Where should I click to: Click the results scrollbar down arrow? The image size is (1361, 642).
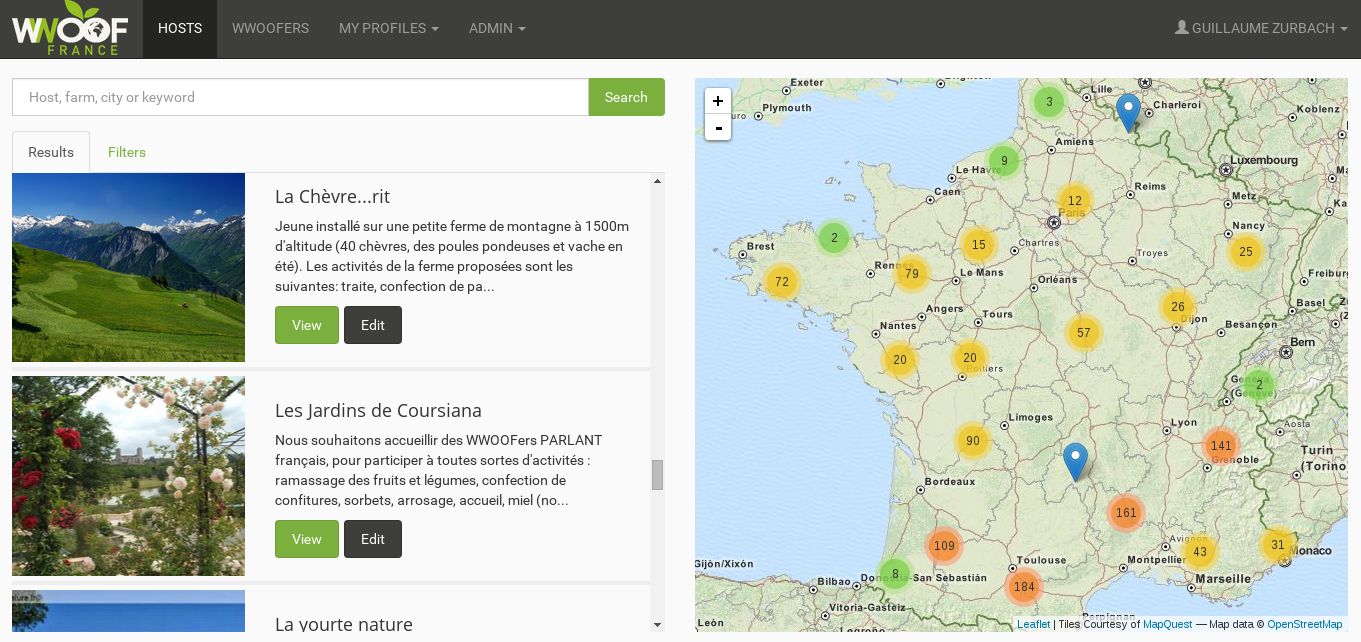pyautogui.click(x=657, y=625)
